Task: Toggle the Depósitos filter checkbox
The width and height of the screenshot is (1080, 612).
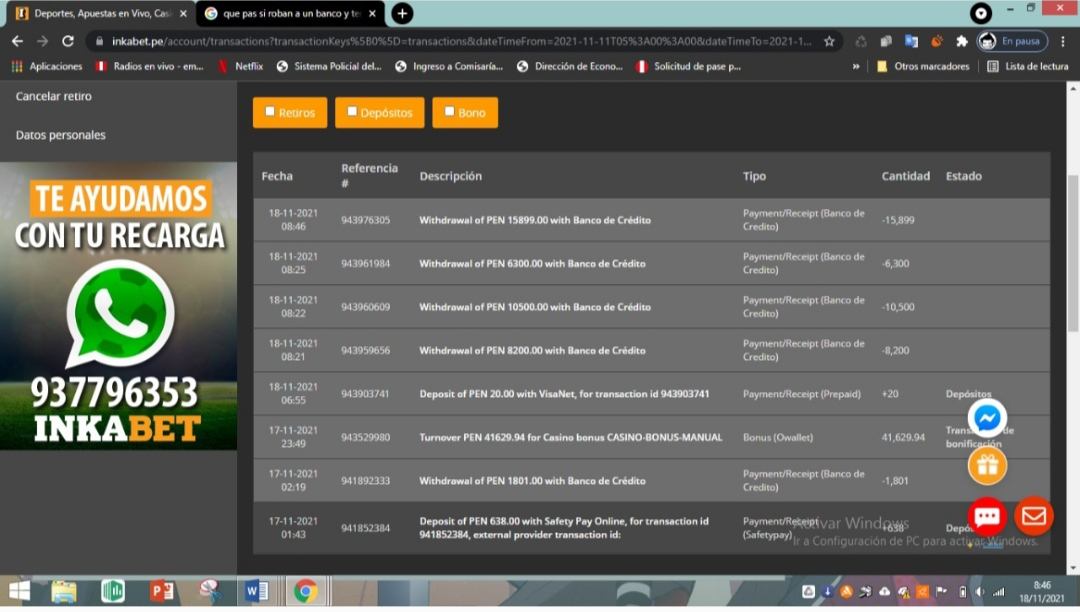Action: pyautogui.click(x=352, y=112)
